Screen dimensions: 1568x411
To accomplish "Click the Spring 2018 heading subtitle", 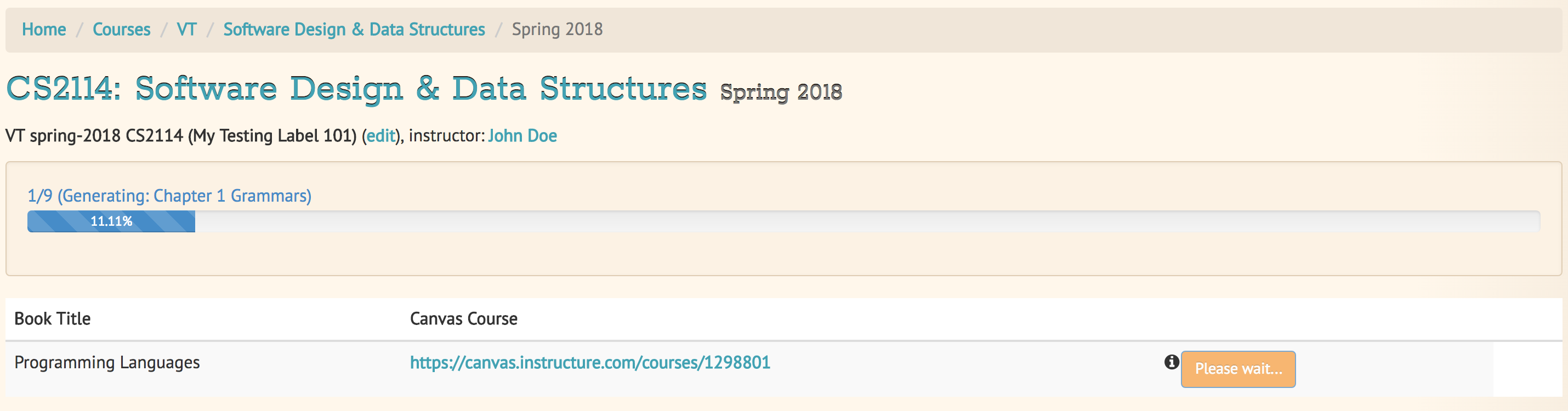I will [781, 93].
